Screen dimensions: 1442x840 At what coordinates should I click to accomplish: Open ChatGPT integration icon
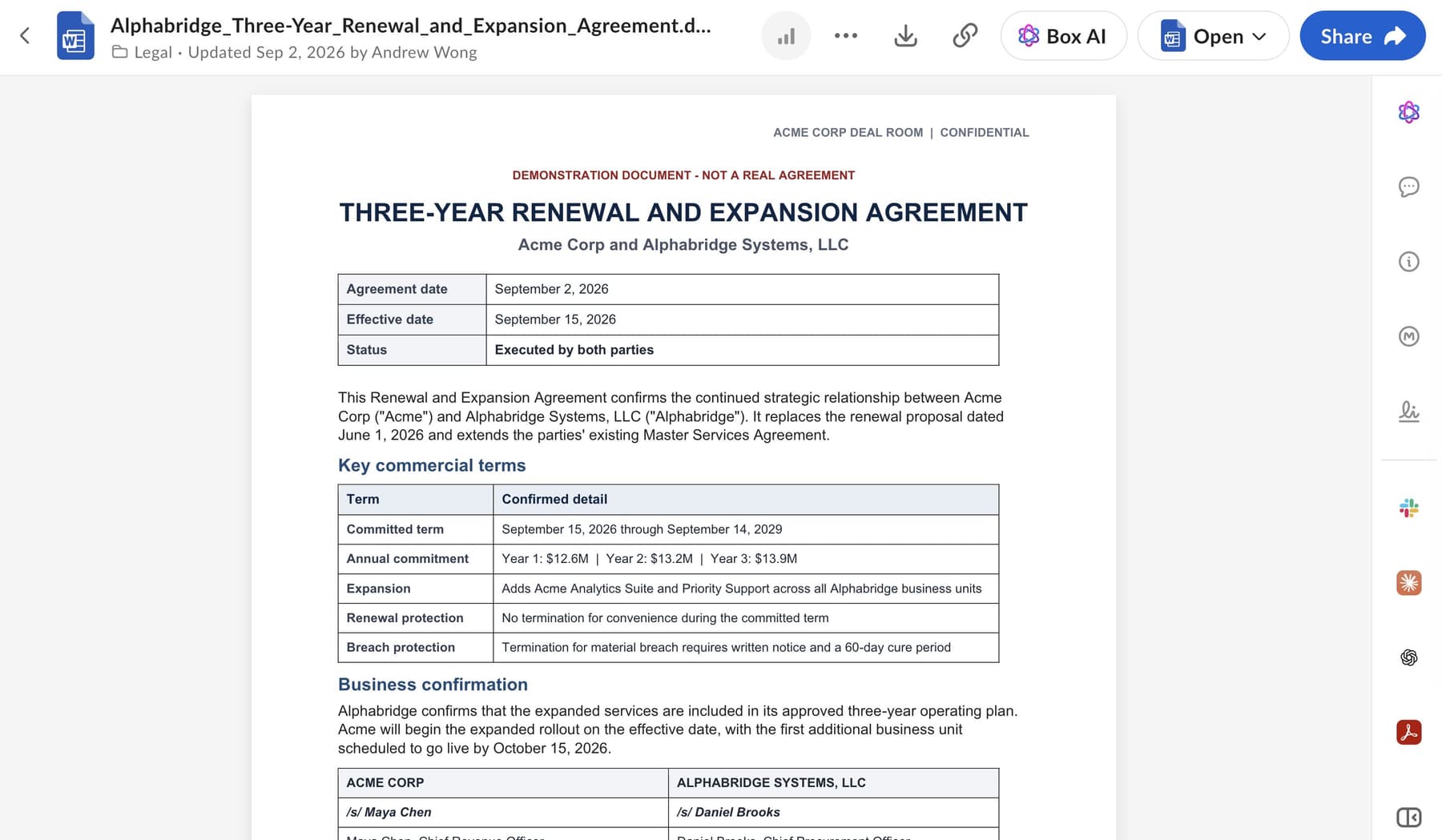[1408, 657]
